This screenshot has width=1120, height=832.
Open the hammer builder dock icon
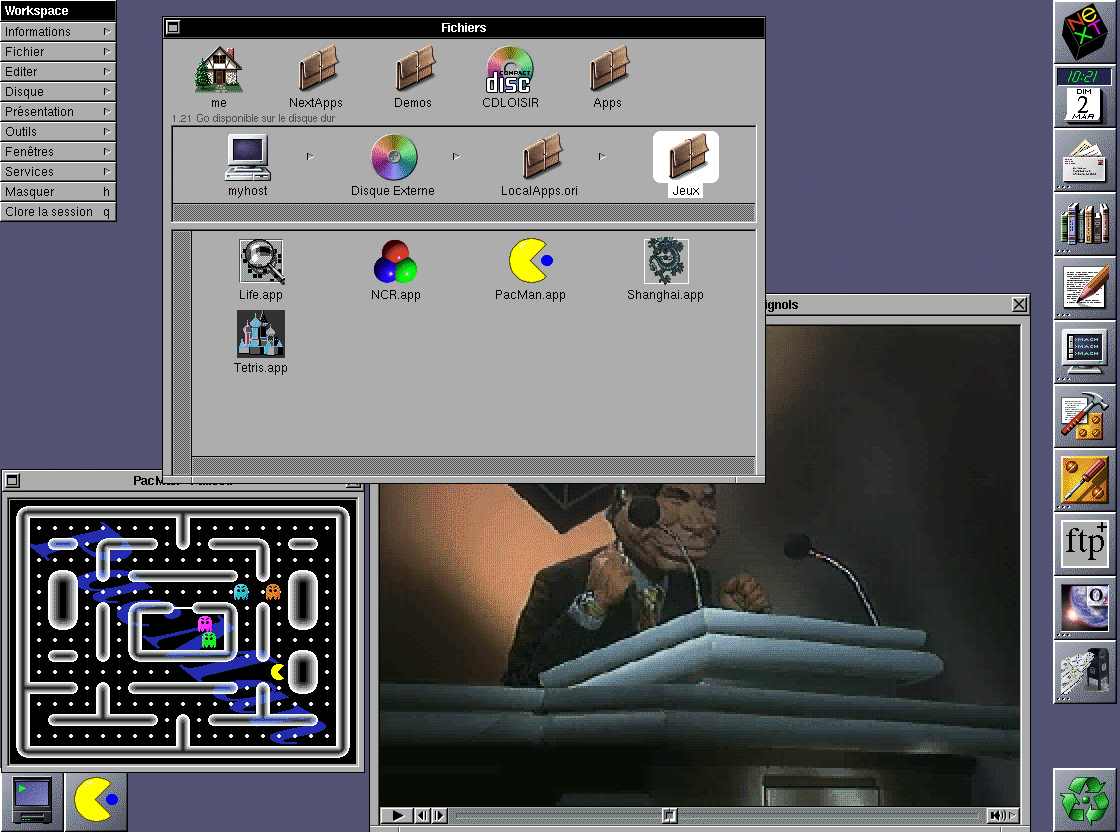pyautogui.click(x=1084, y=416)
